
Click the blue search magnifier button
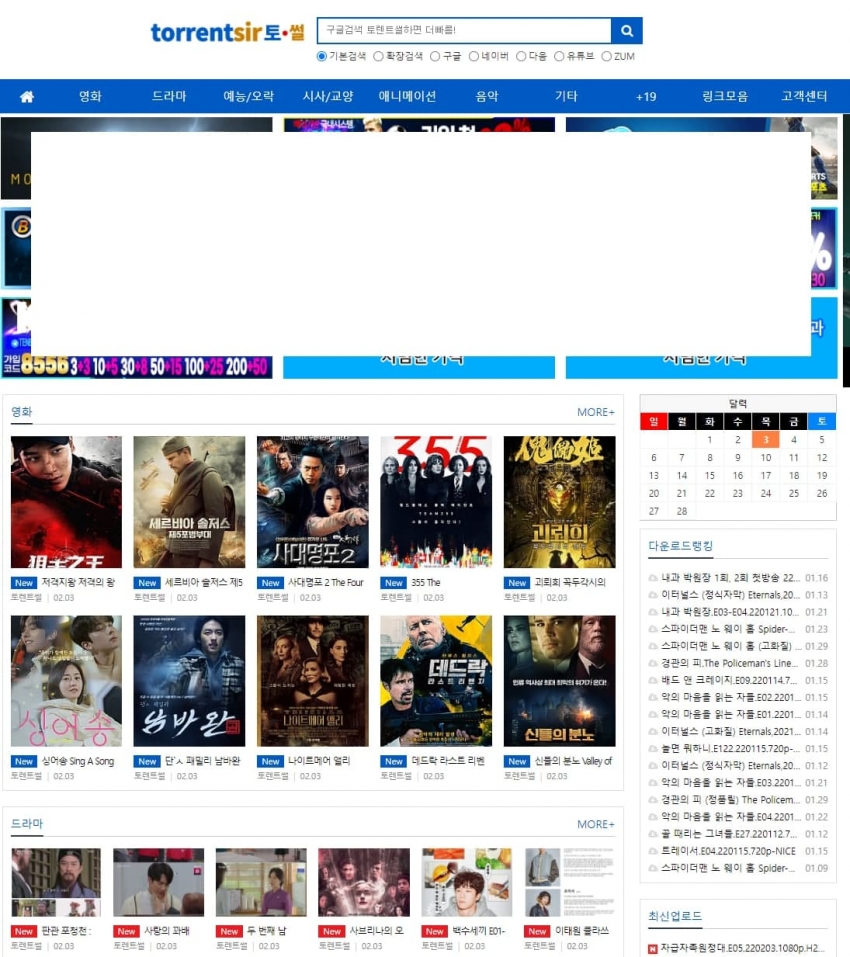(627, 31)
